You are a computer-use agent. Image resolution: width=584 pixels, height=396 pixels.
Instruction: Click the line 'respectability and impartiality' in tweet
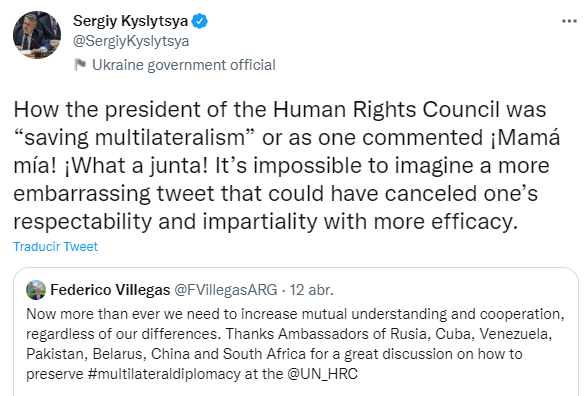165,222
